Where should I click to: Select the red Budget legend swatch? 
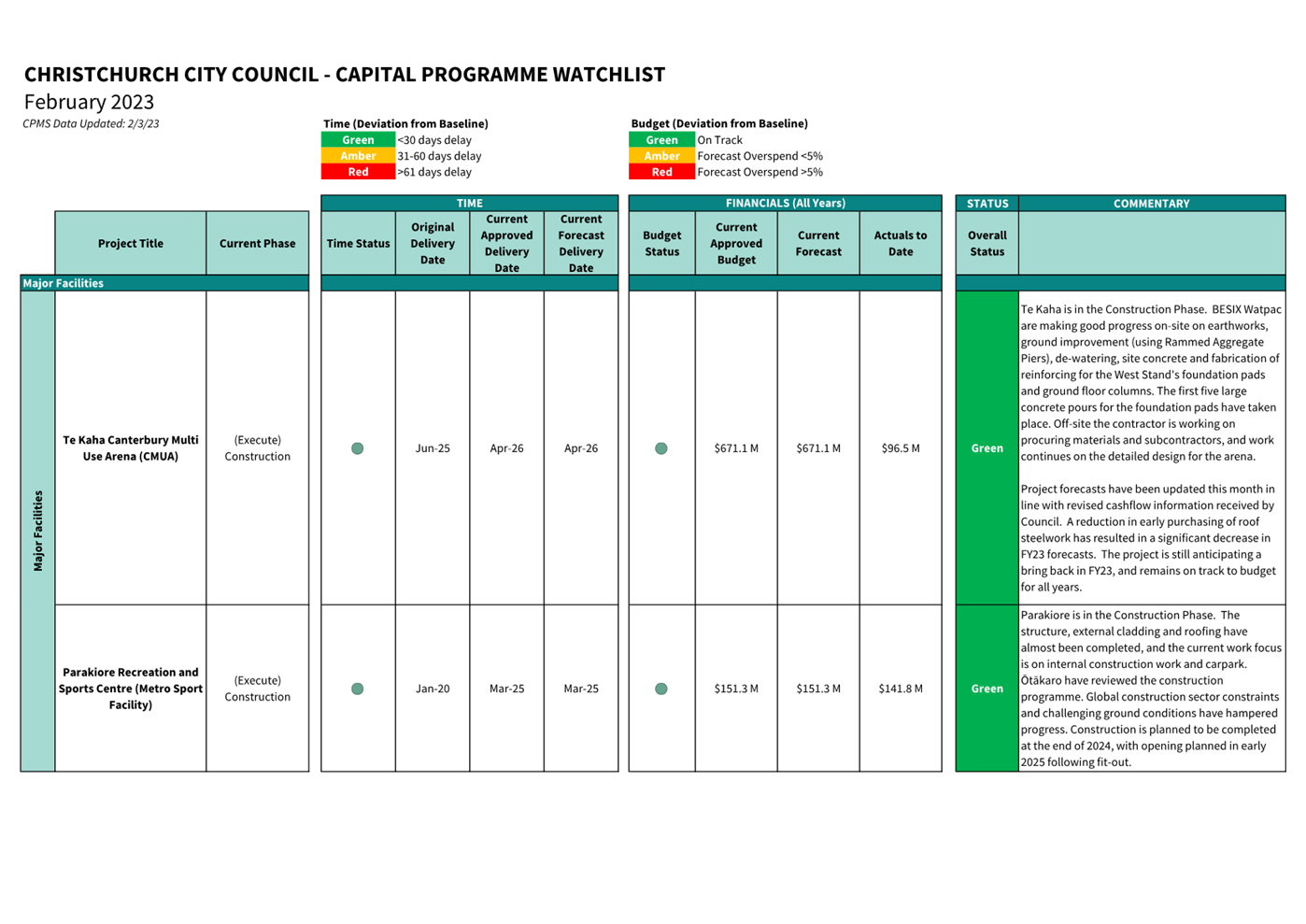click(661, 172)
